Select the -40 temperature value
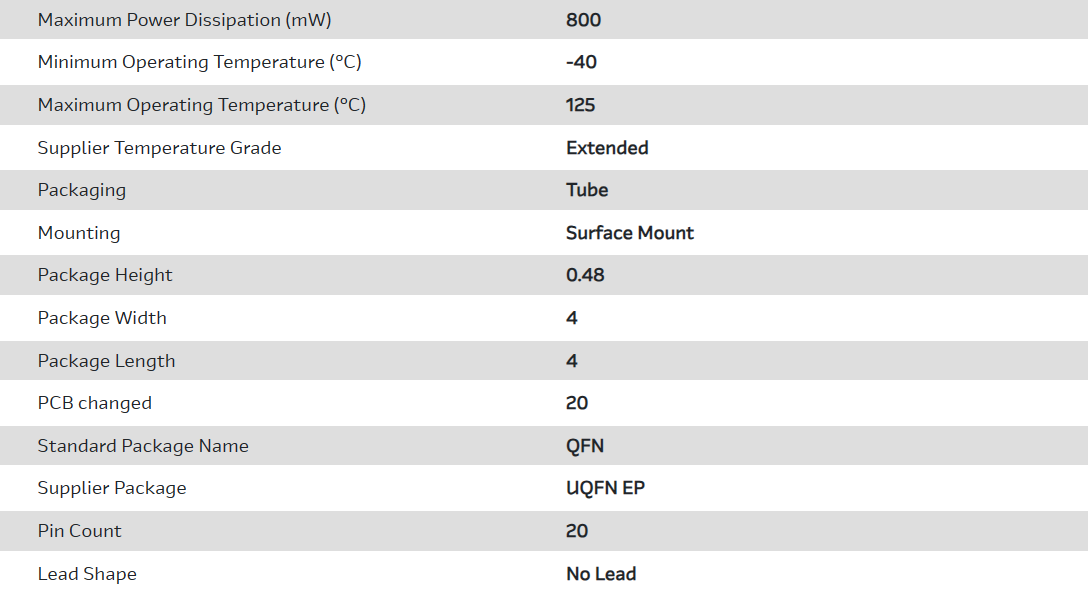The height and width of the screenshot is (593, 1089). (x=581, y=62)
